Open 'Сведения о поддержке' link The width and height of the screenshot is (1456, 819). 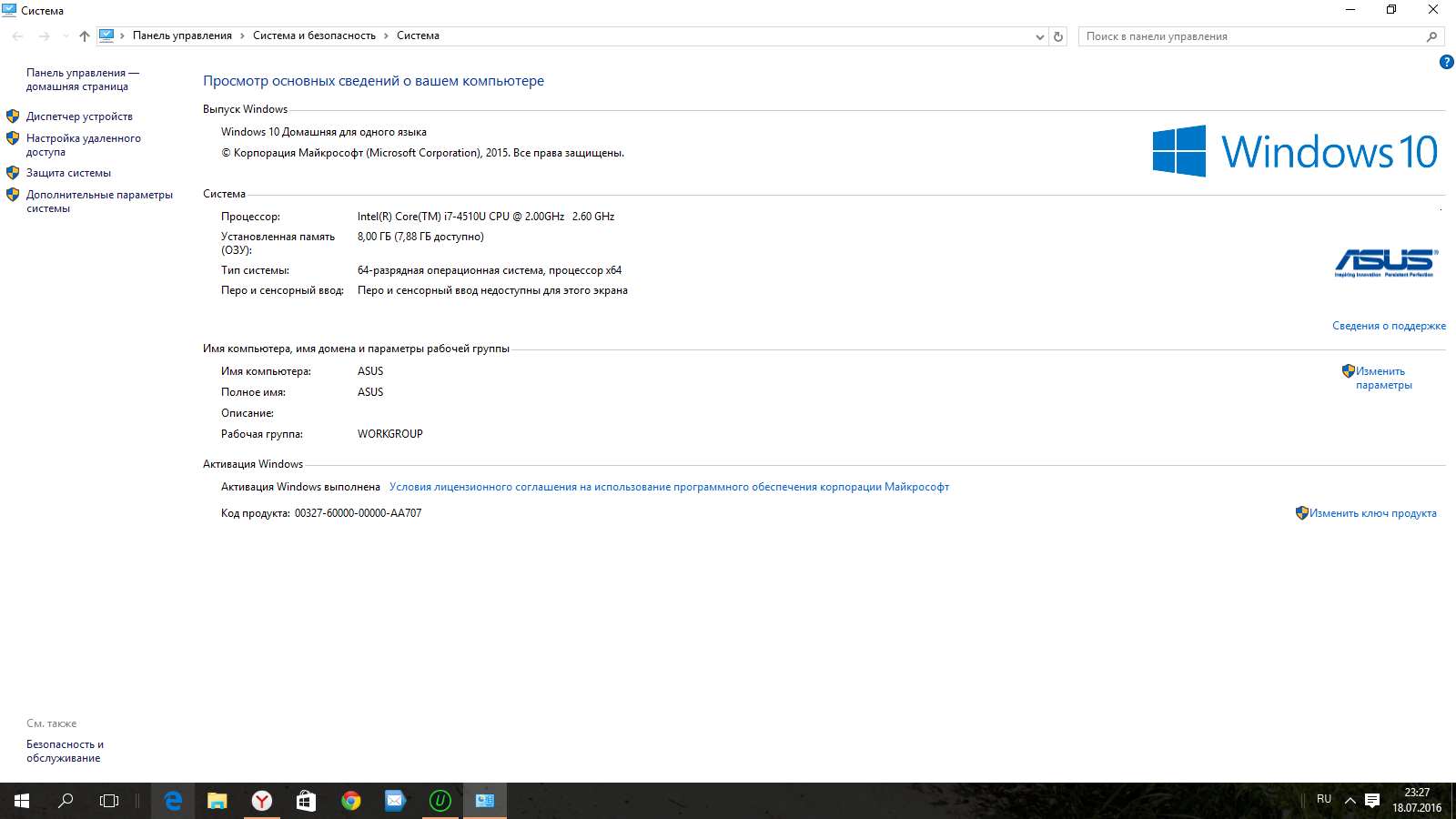1389,326
